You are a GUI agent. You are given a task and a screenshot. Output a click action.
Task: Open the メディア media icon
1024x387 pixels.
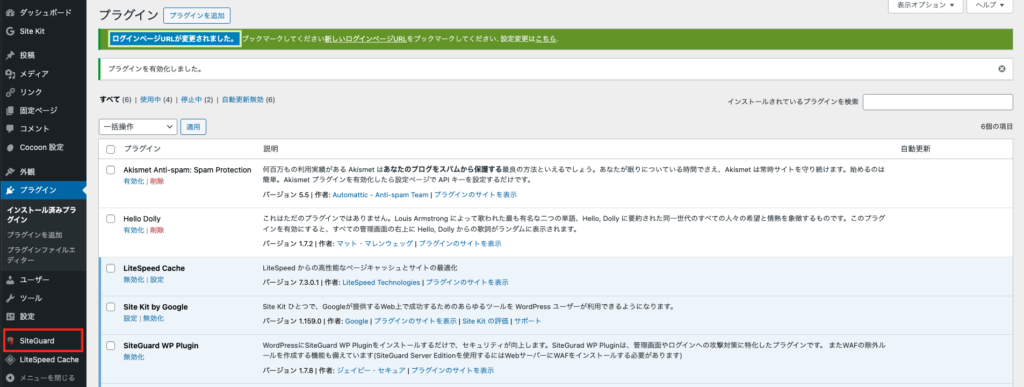[10, 74]
